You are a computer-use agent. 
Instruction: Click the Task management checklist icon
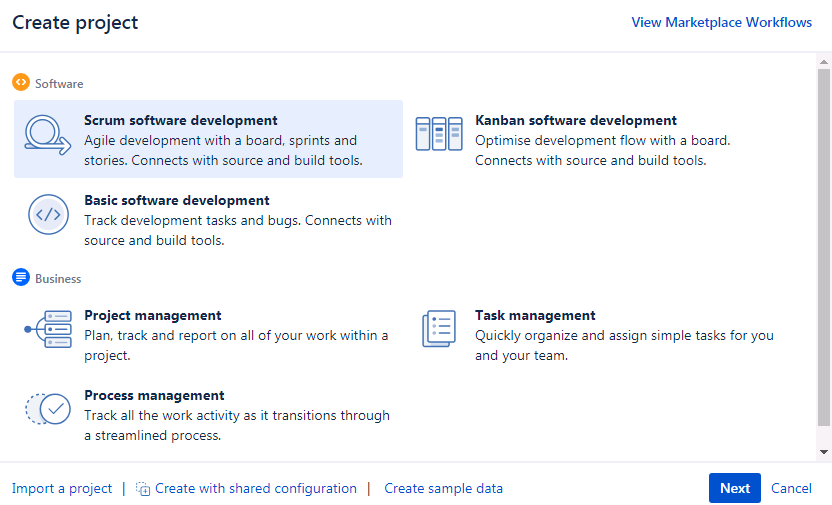[x=439, y=329]
